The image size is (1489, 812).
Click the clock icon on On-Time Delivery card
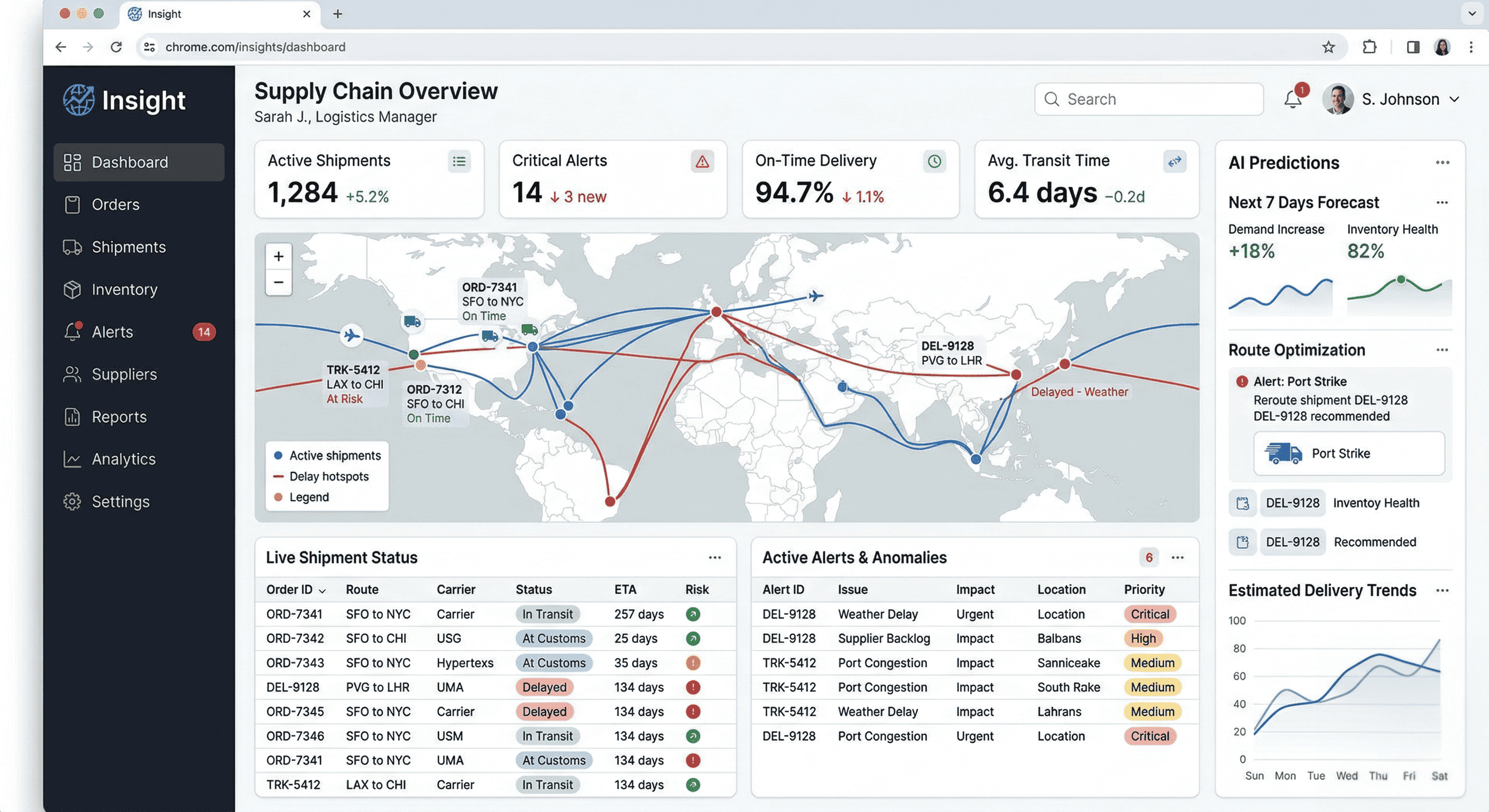point(935,162)
